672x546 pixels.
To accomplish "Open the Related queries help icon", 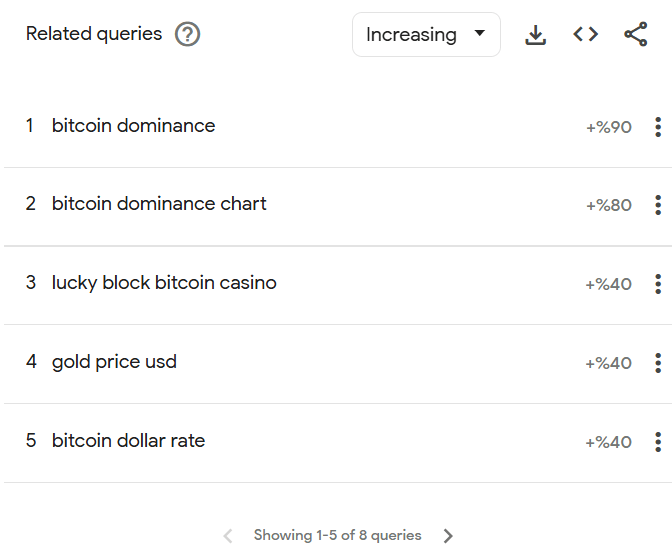I will coord(187,34).
